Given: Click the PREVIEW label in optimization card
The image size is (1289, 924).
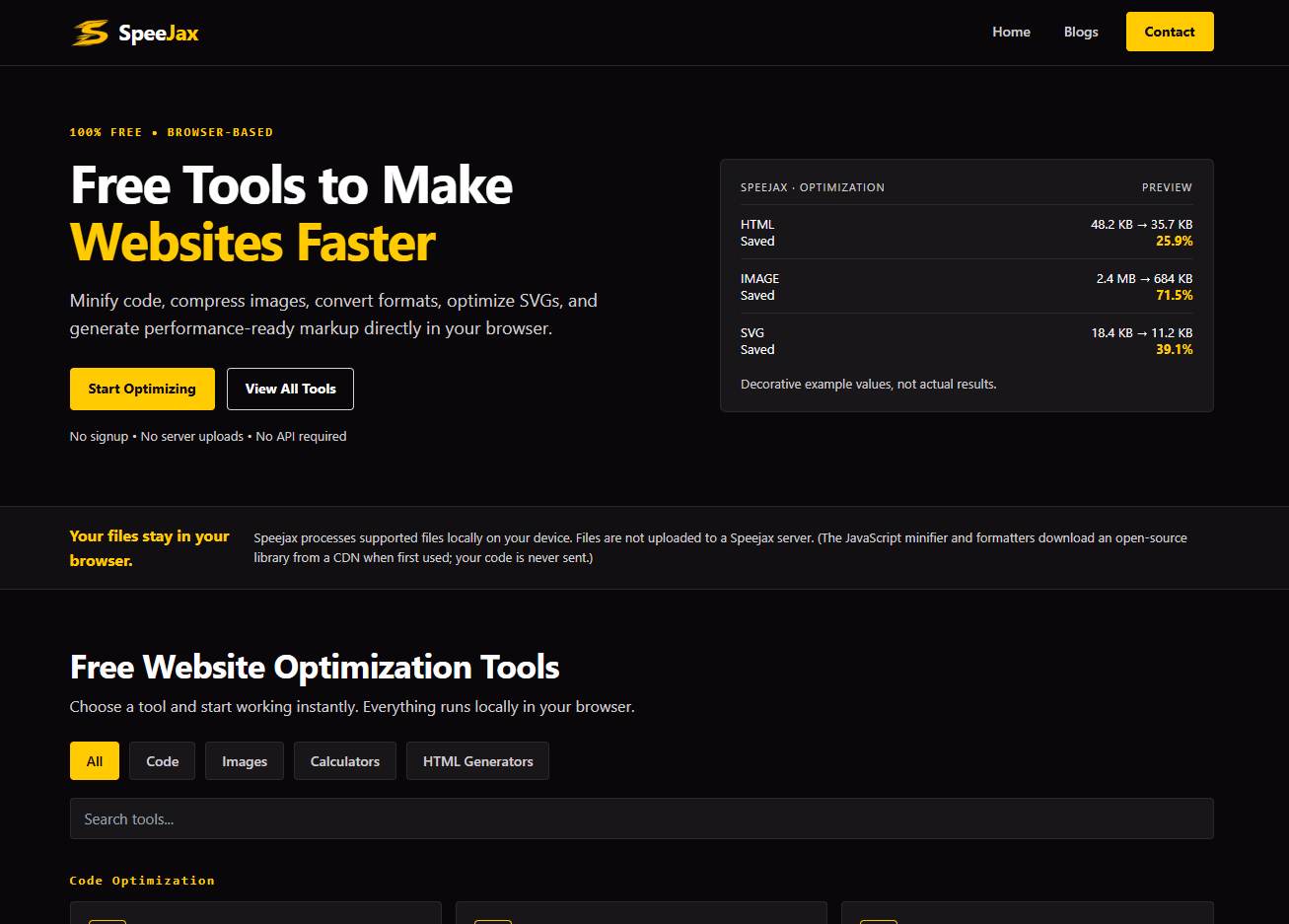Looking at the screenshot, I should pyautogui.click(x=1167, y=187).
